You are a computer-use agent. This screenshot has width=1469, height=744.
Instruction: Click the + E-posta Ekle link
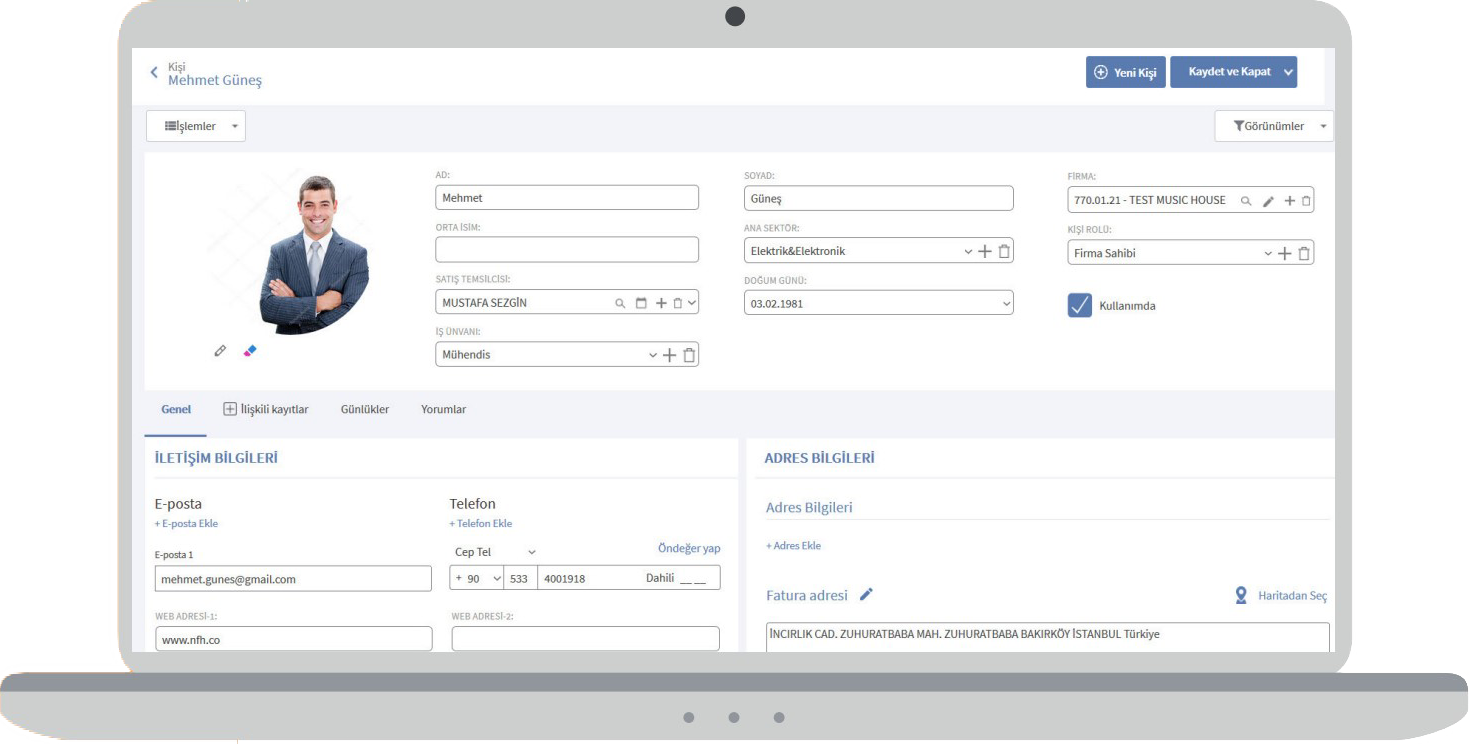click(186, 524)
